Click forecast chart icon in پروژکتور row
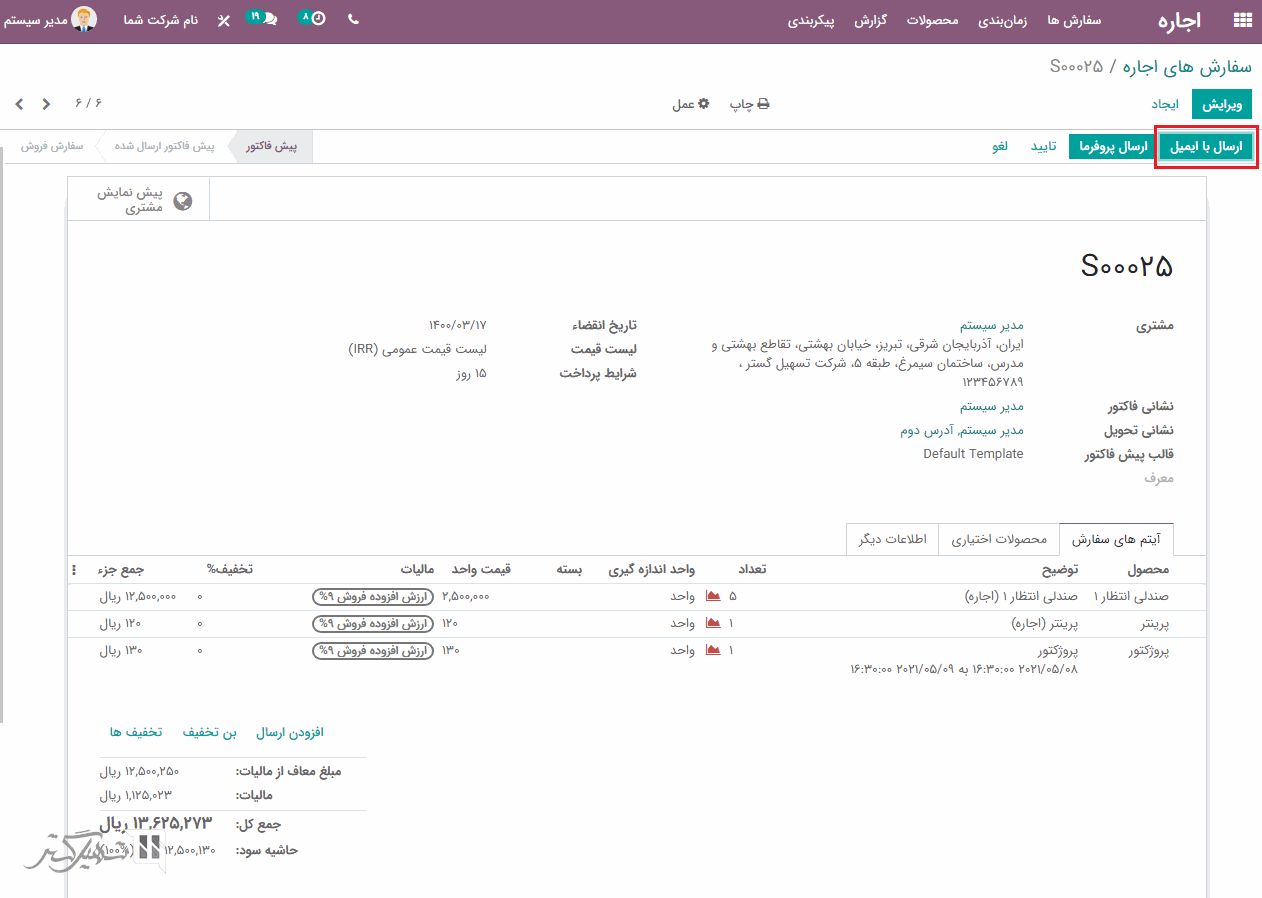This screenshot has height=898, width=1262. tap(713, 650)
